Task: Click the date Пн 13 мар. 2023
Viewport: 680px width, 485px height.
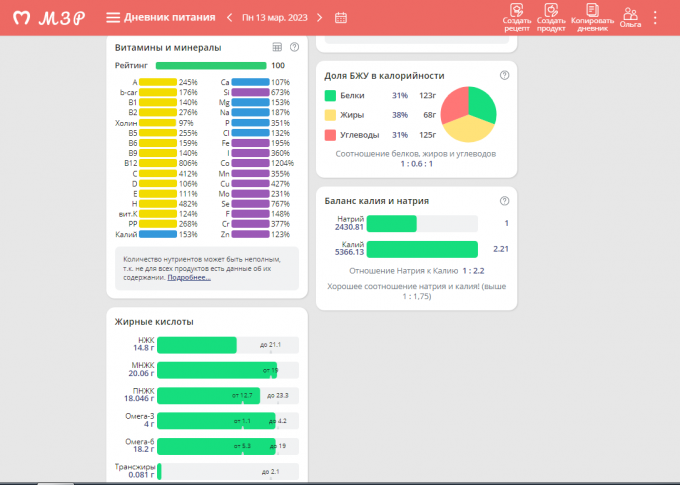Action: [275, 18]
